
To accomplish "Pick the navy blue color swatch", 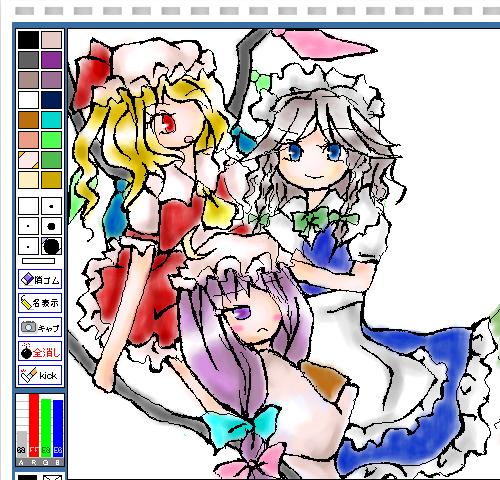I will point(52,100).
